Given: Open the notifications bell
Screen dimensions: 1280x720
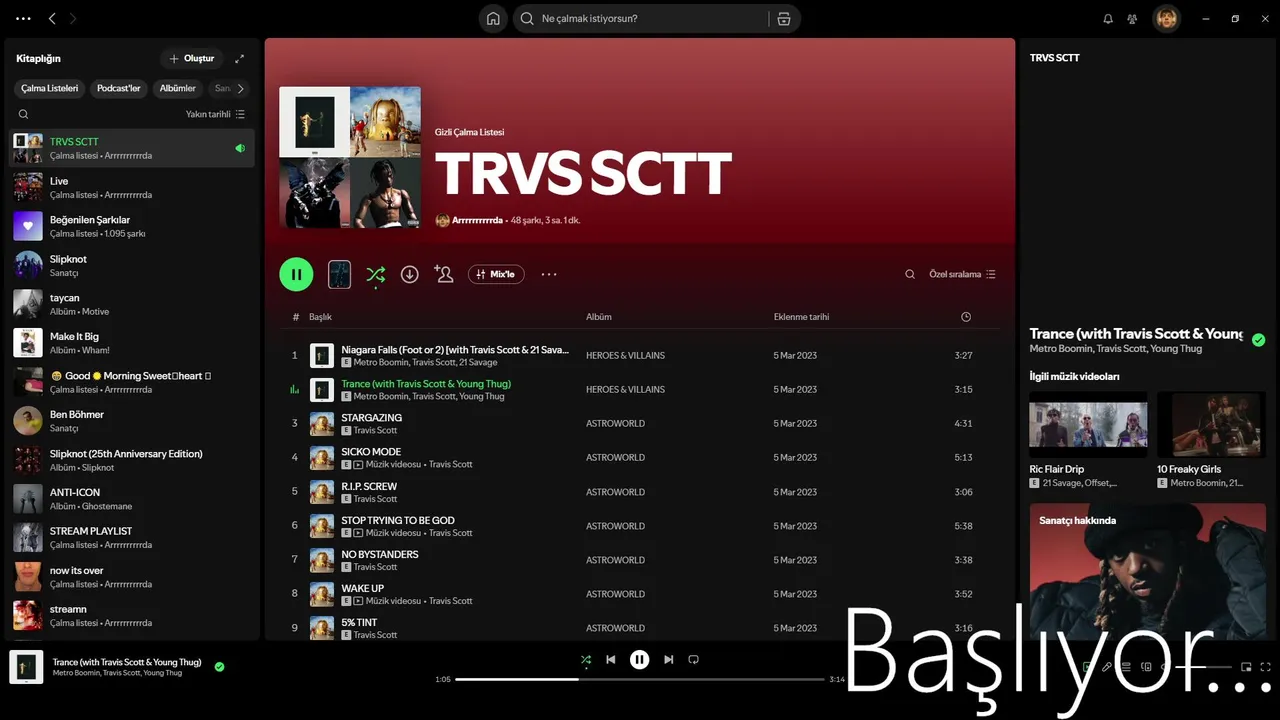Looking at the screenshot, I should [1108, 18].
